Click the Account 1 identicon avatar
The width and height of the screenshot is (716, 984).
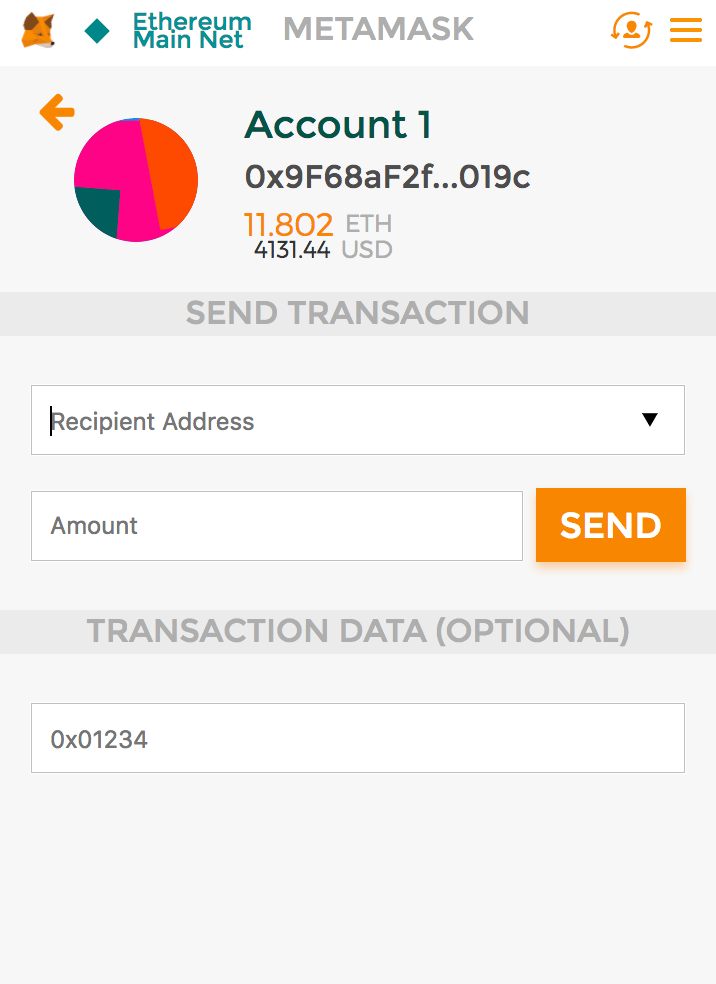tap(136, 179)
